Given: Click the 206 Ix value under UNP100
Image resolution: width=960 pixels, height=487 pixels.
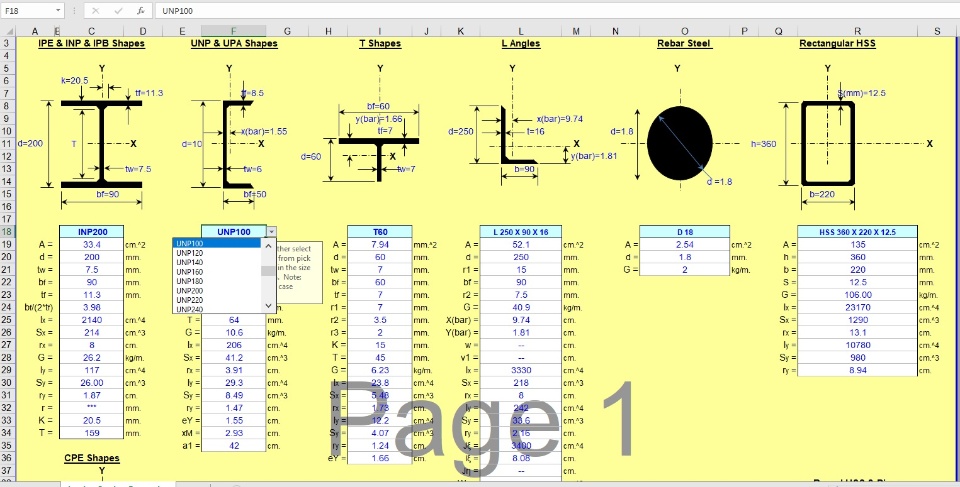Looking at the screenshot, I should click(234, 345).
